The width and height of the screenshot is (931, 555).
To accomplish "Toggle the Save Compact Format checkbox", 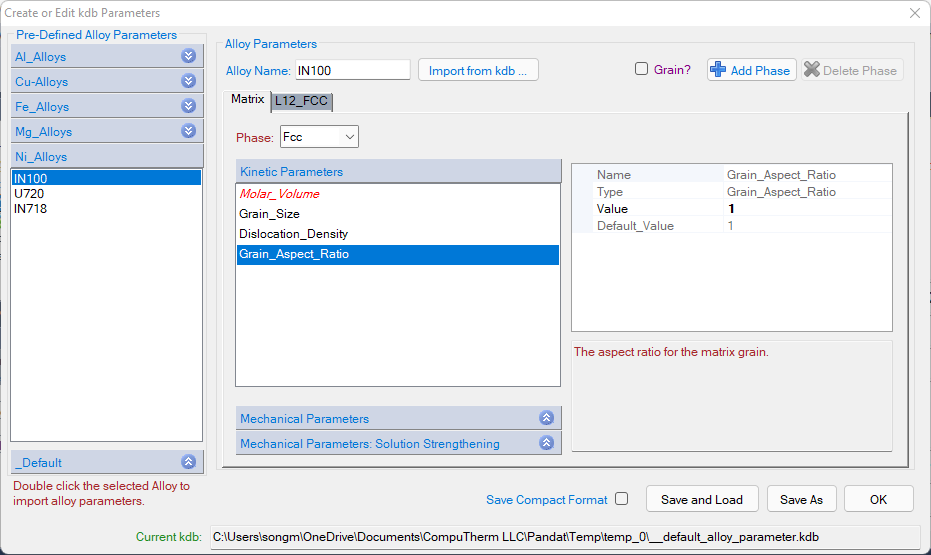I will click(x=622, y=499).
